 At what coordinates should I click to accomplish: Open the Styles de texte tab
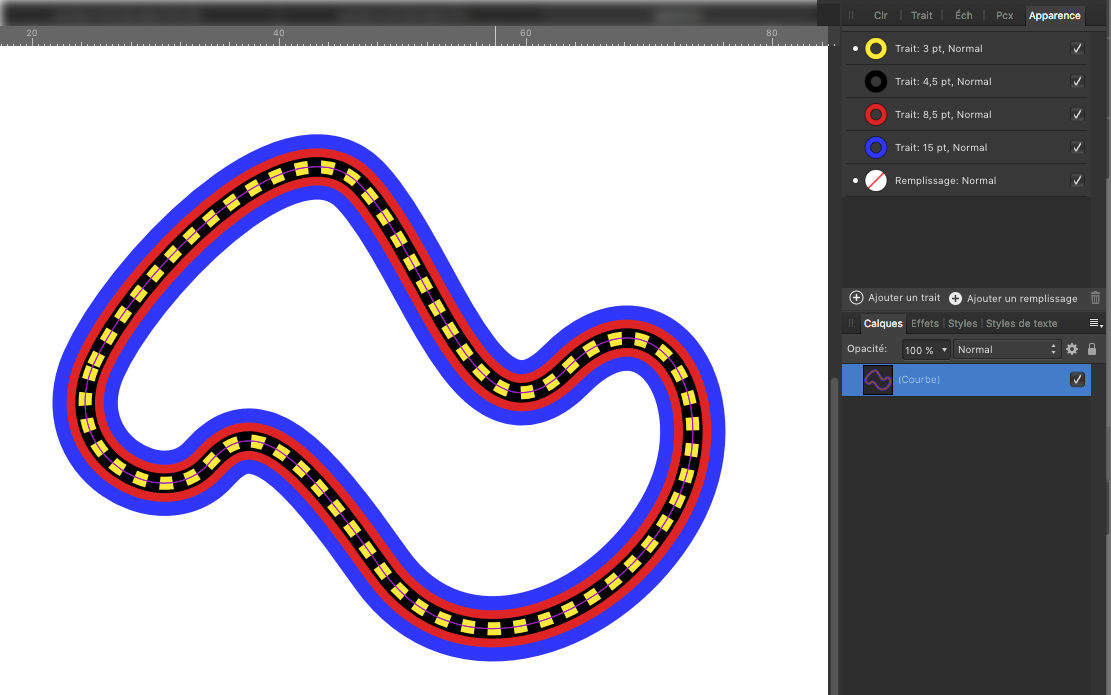(1021, 323)
